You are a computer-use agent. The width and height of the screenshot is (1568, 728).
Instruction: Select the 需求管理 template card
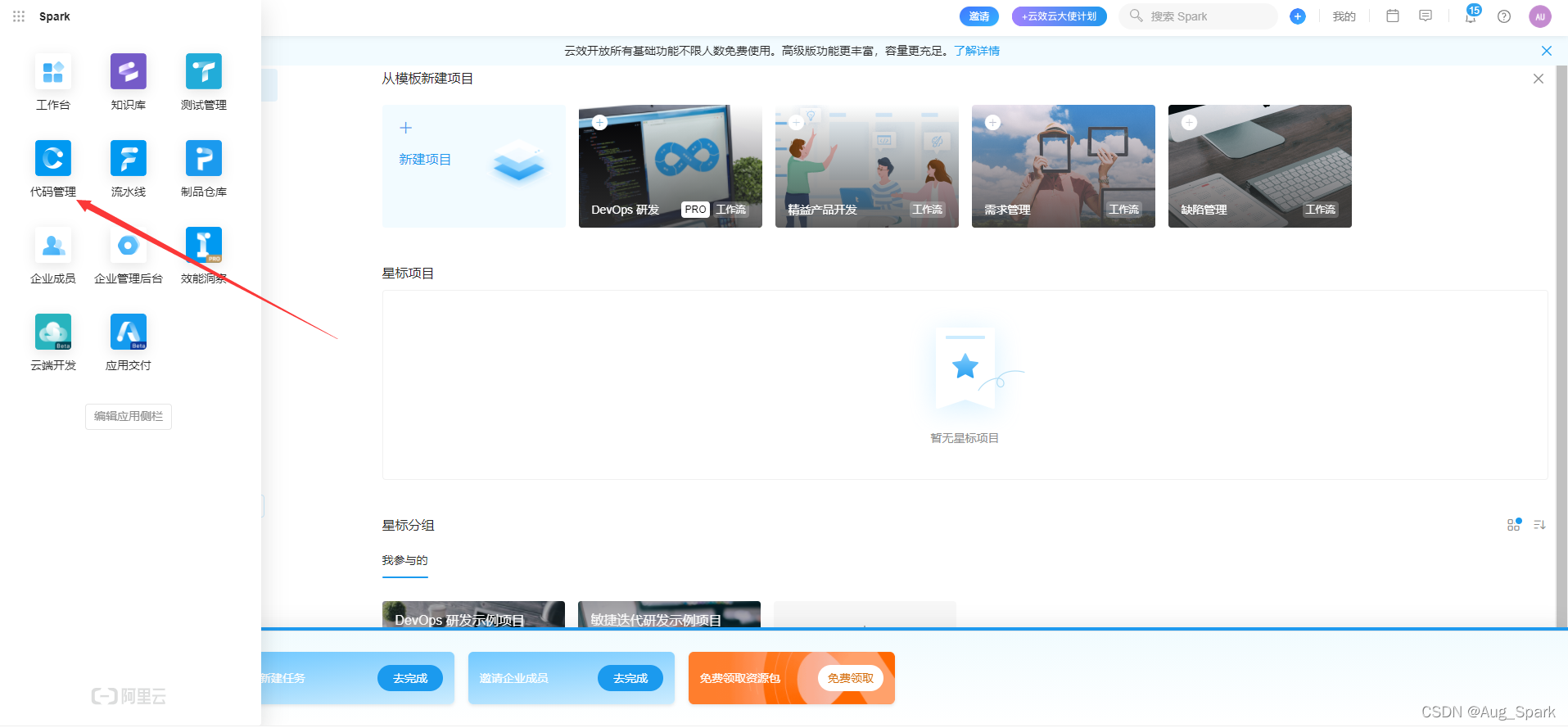(x=1064, y=166)
